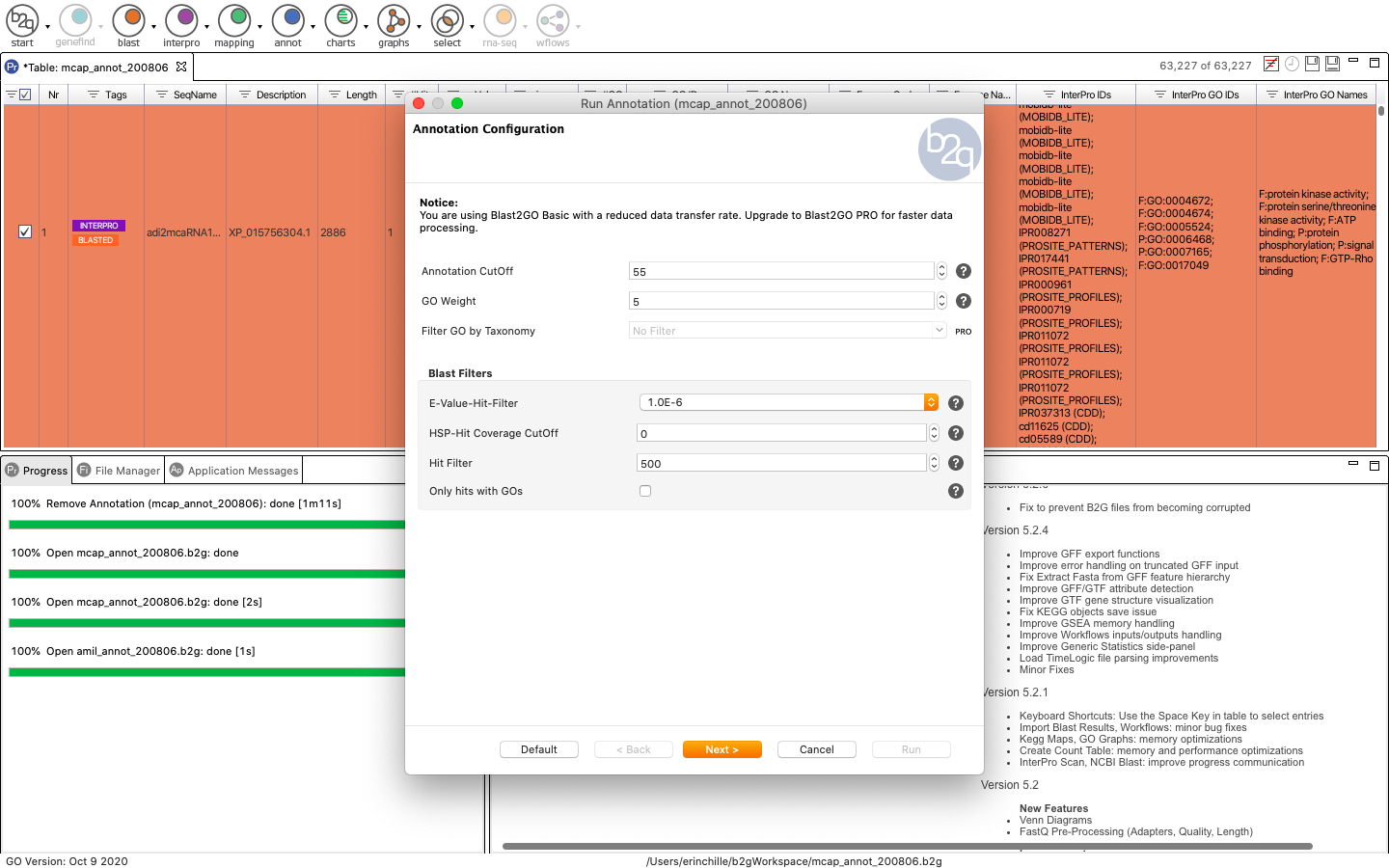Show help for Hit Filter
The height and width of the screenshot is (868, 1389).
tap(955, 463)
